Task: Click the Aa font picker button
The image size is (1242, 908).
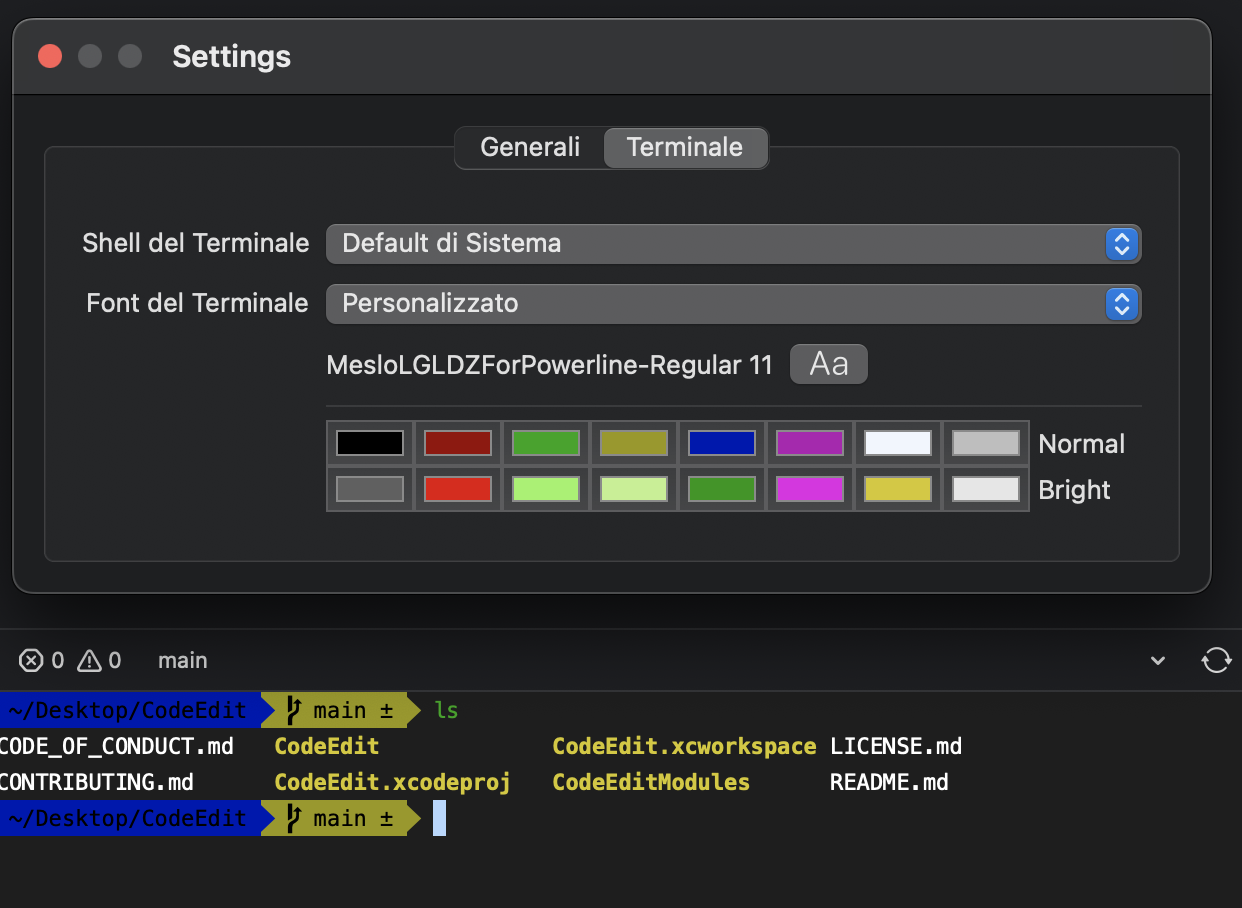Action: (829, 364)
